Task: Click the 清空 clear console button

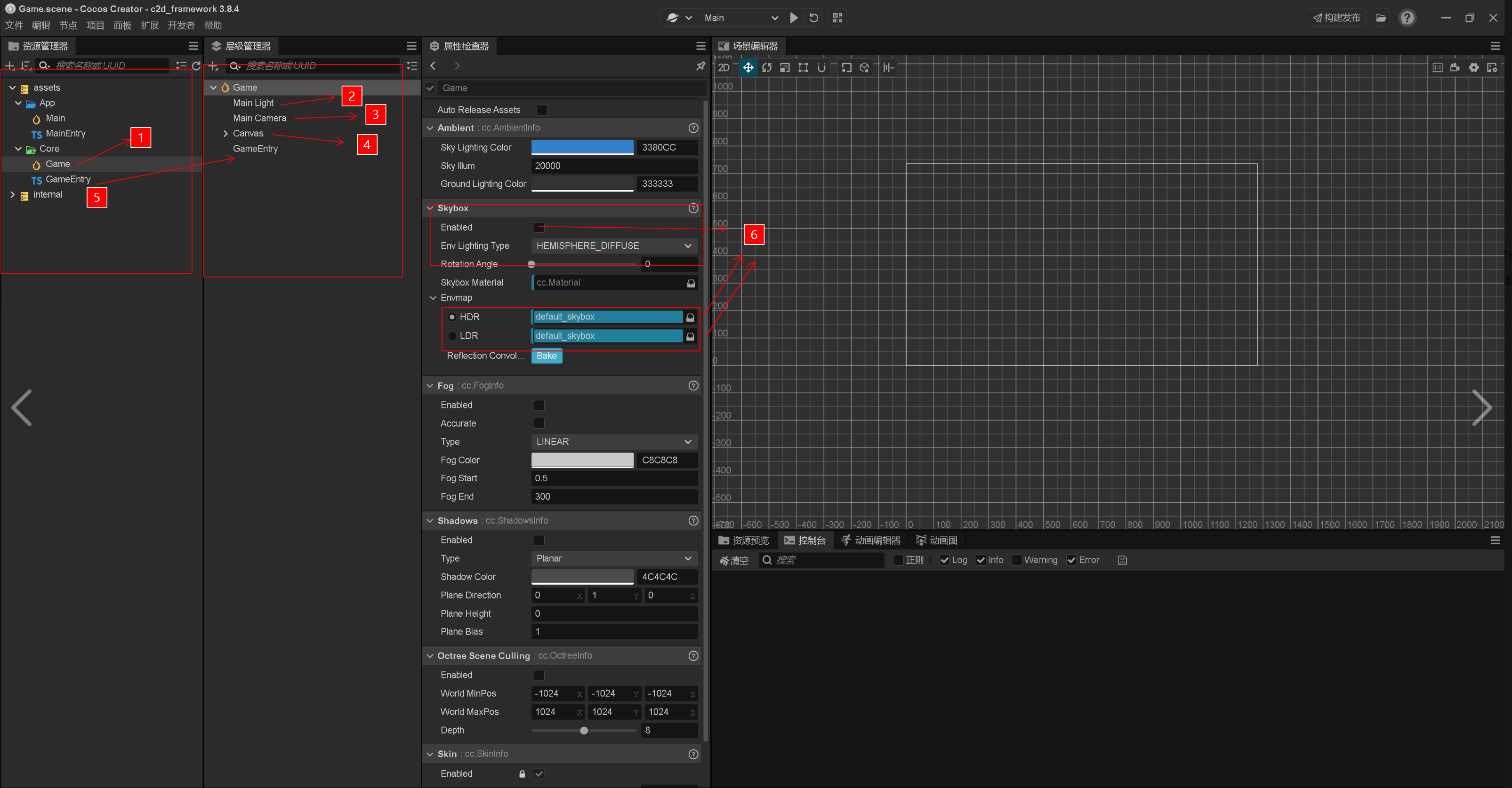Action: (x=734, y=560)
